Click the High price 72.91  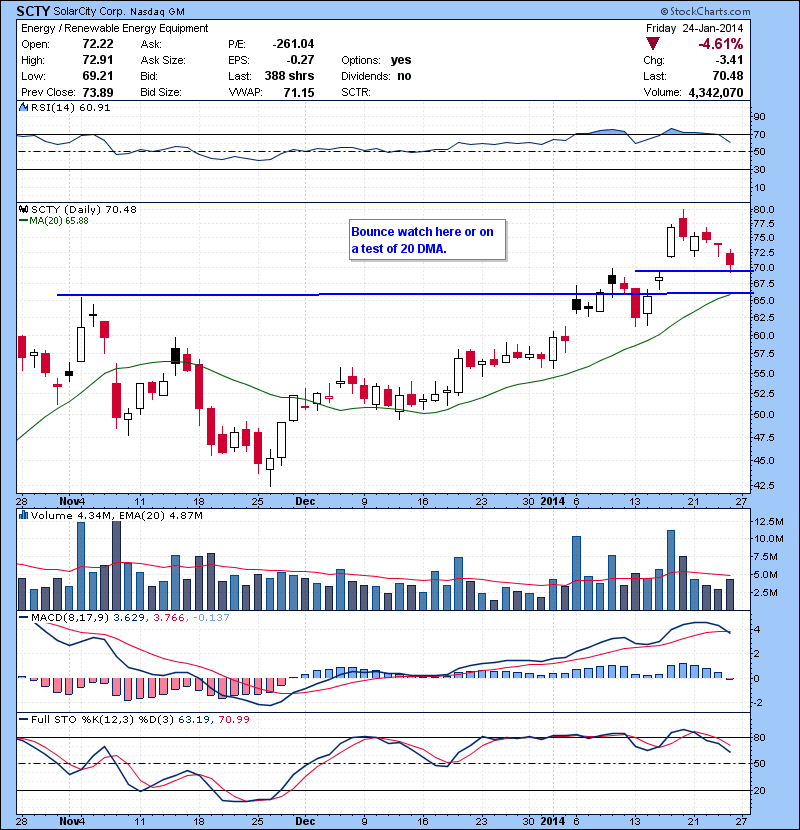pos(98,60)
